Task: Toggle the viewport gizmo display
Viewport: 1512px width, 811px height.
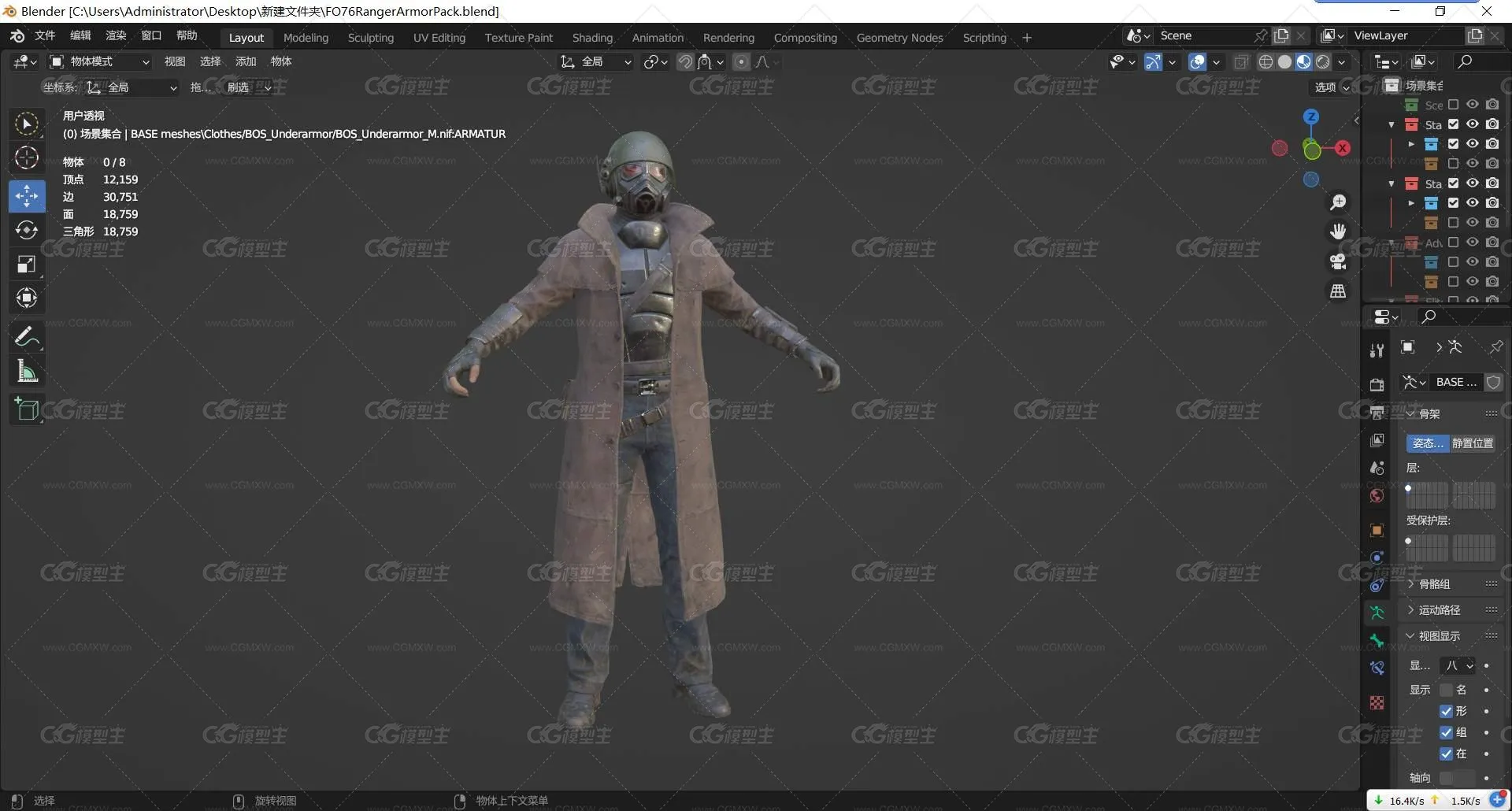Action: click(x=1153, y=62)
